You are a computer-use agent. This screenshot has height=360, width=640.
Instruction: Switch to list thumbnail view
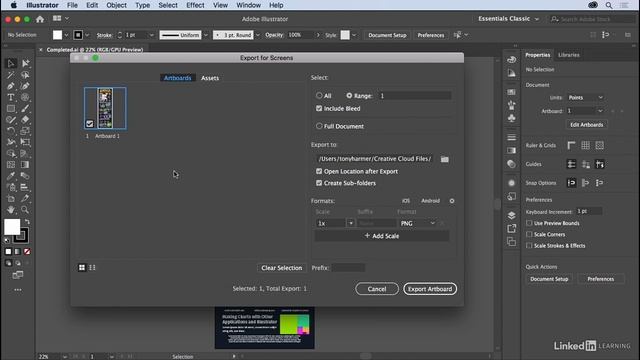pyautogui.click(x=92, y=268)
